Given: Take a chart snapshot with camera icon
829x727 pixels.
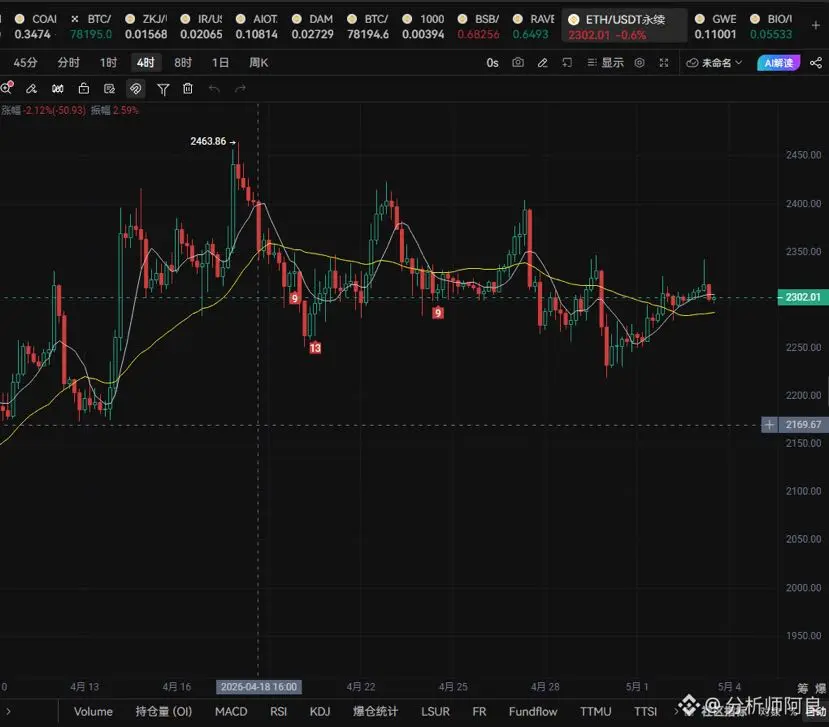Looking at the screenshot, I should click(x=518, y=63).
